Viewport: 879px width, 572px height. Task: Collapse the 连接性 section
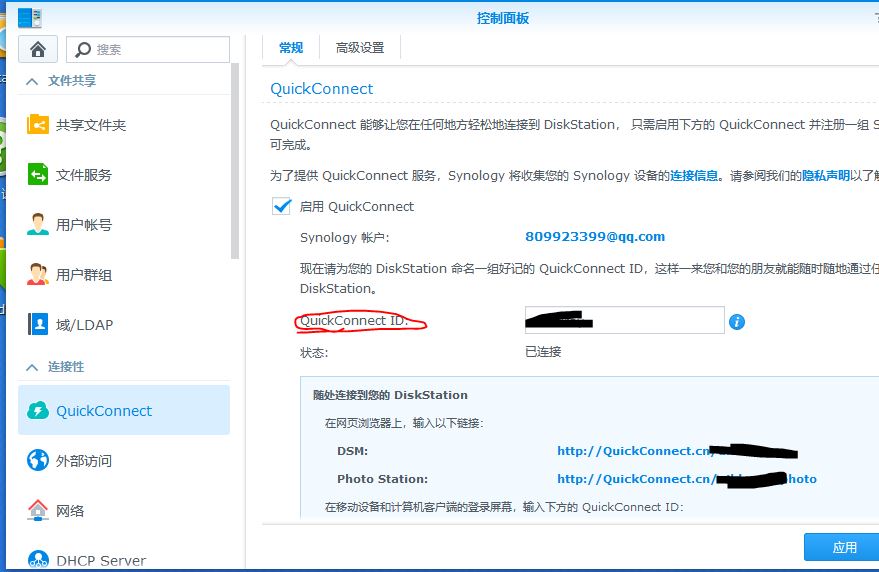tap(32, 367)
